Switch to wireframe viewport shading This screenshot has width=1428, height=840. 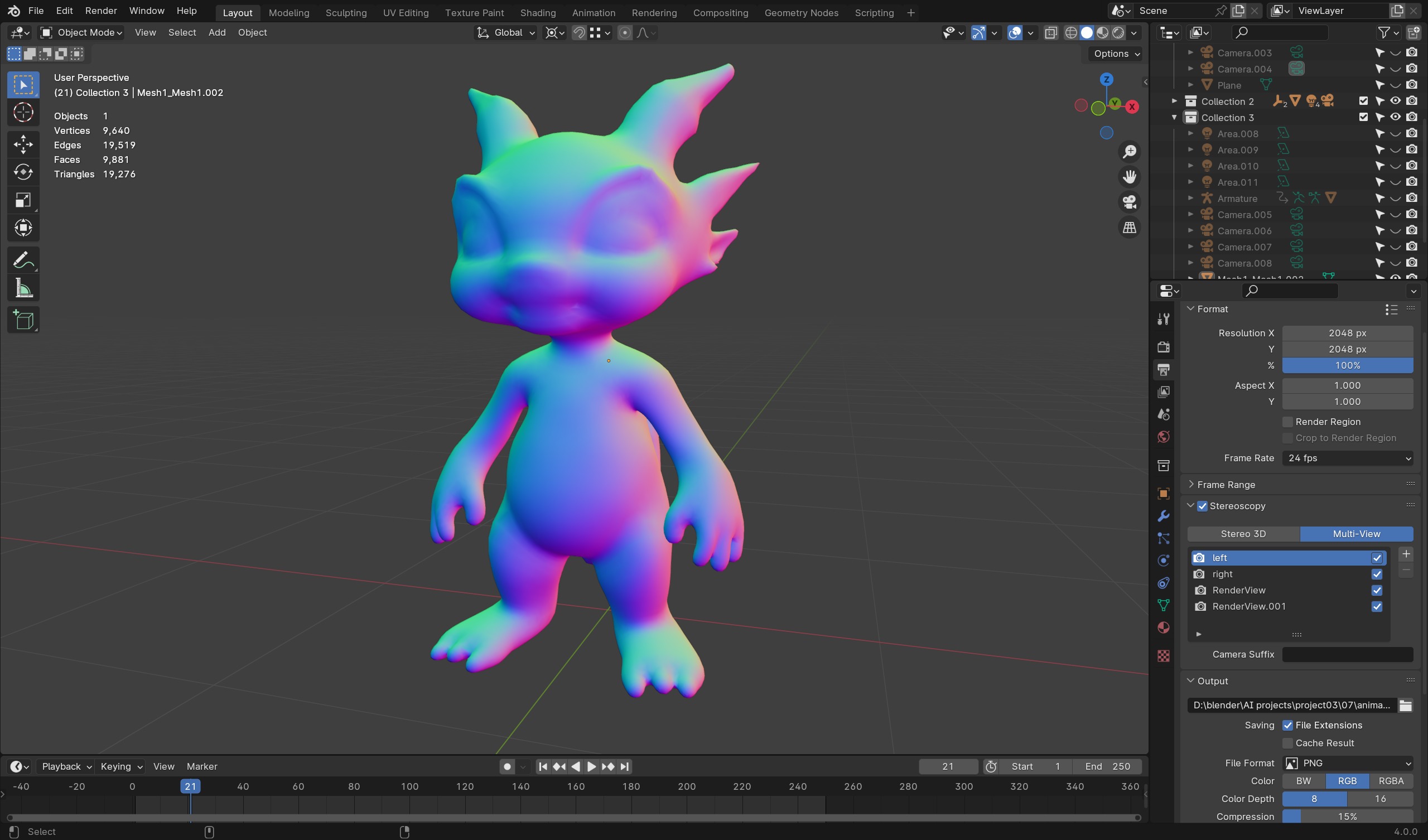[x=1071, y=33]
